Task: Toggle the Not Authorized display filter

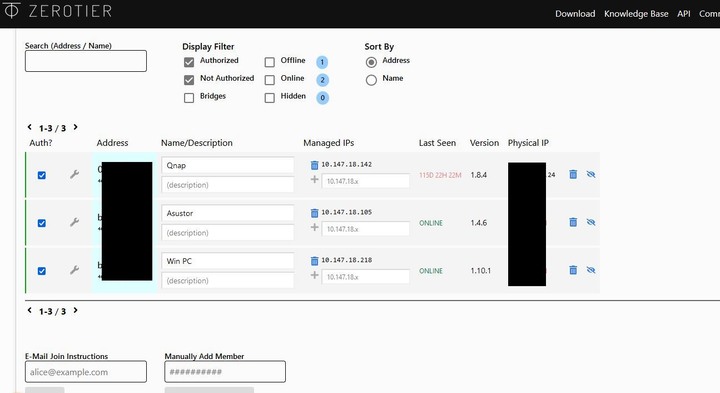Action: (x=189, y=80)
